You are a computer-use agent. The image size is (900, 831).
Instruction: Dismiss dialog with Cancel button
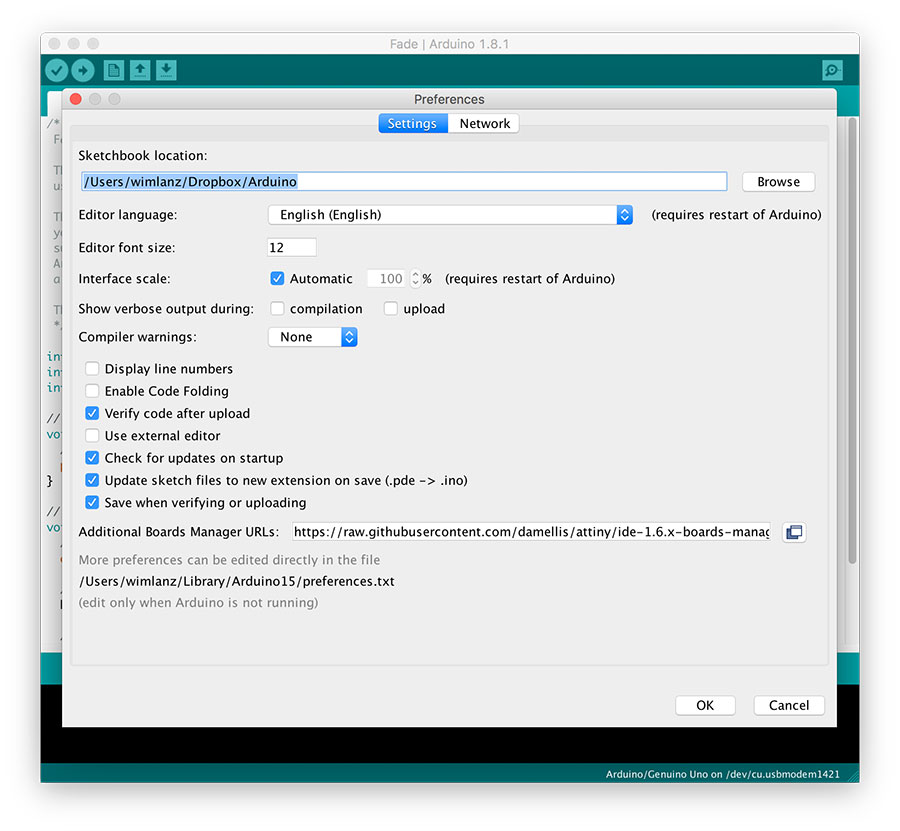click(x=789, y=705)
